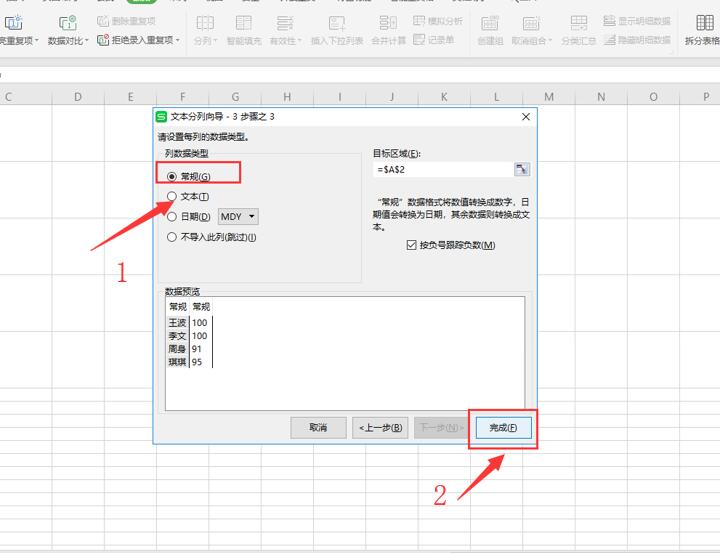Click the 取消 cancel button
This screenshot has width=728, height=553.
318,428
